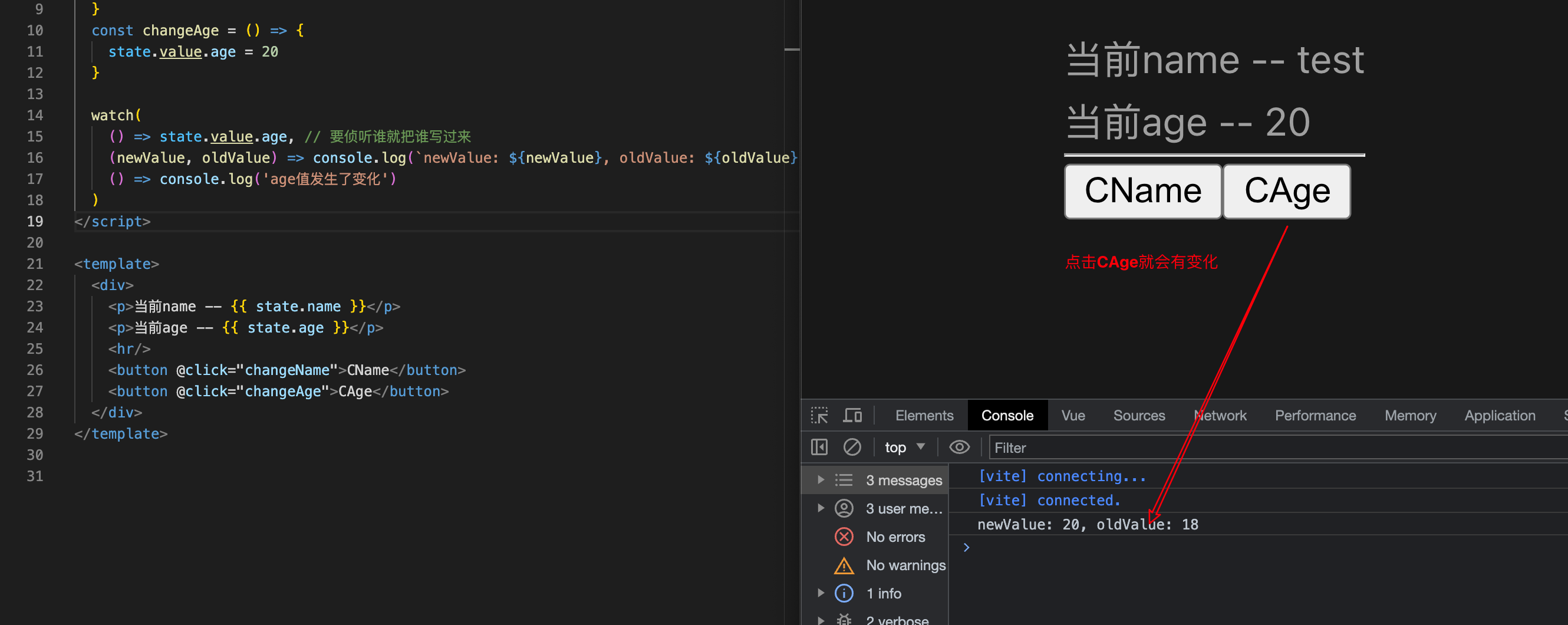Open the Network tab

pos(1220,416)
